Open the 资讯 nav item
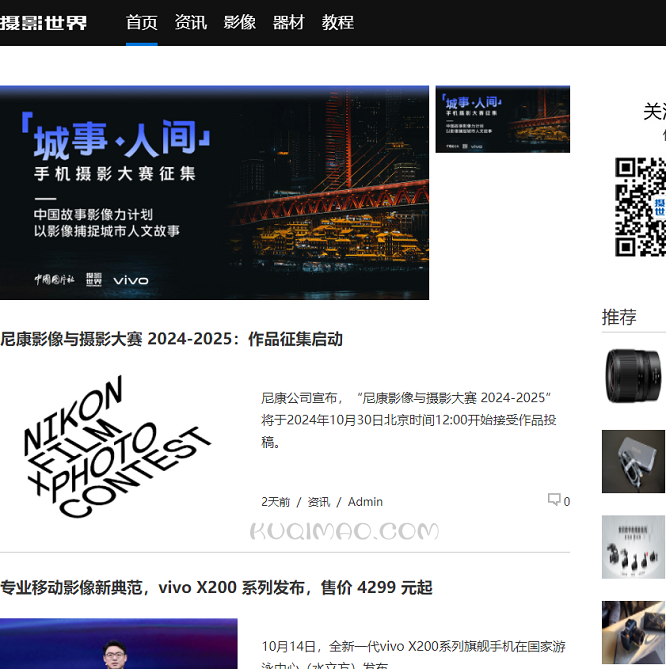The width and height of the screenshot is (666, 669). [x=191, y=23]
